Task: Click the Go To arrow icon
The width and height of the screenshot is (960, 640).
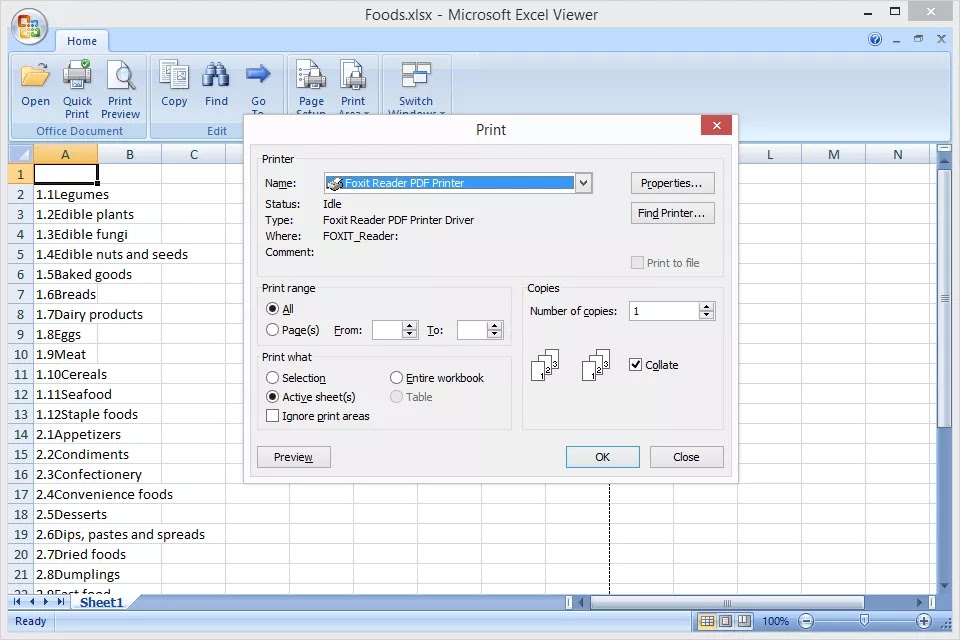Action: (258, 85)
